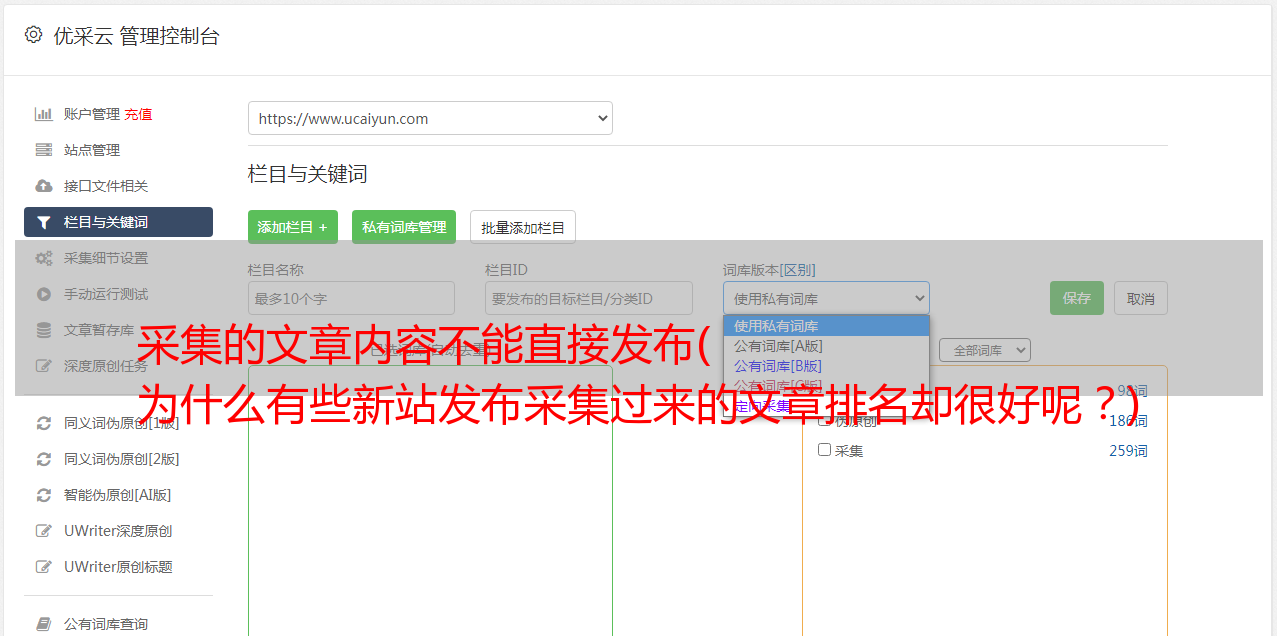The width and height of the screenshot is (1277, 636).
Task: Open the 全部词库 filter dropdown
Action: pyautogui.click(x=985, y=350)
